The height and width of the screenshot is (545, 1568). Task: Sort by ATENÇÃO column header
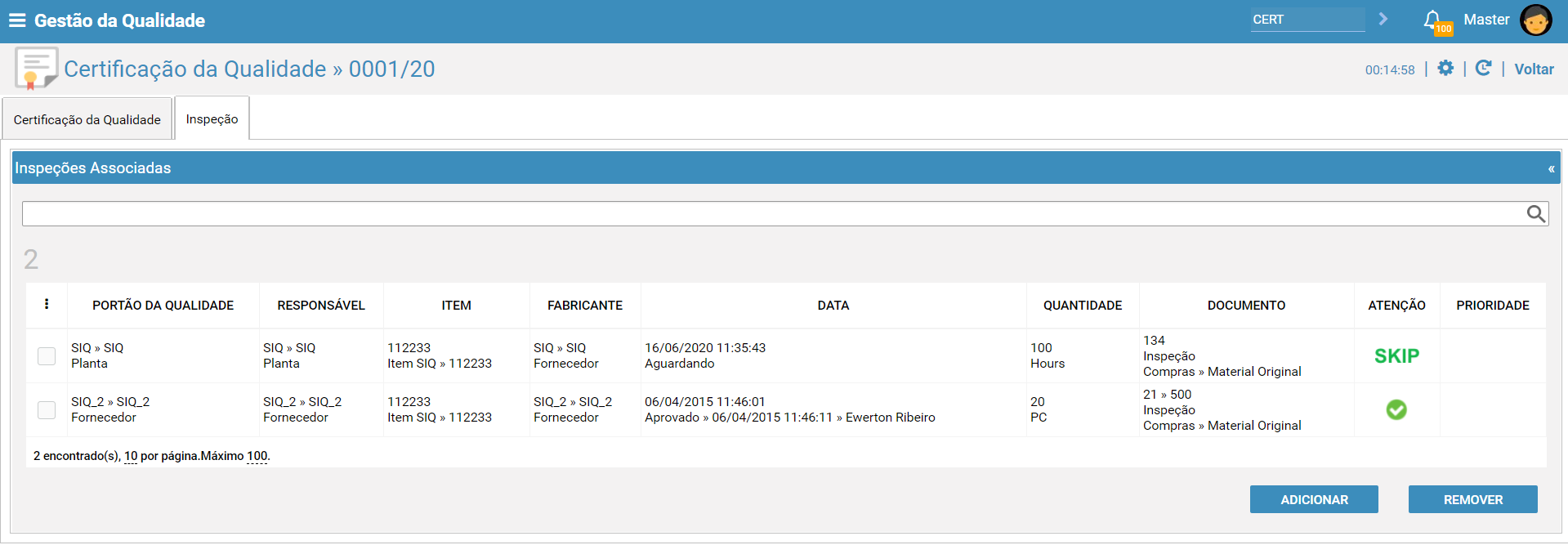[x=1396, y=305]
